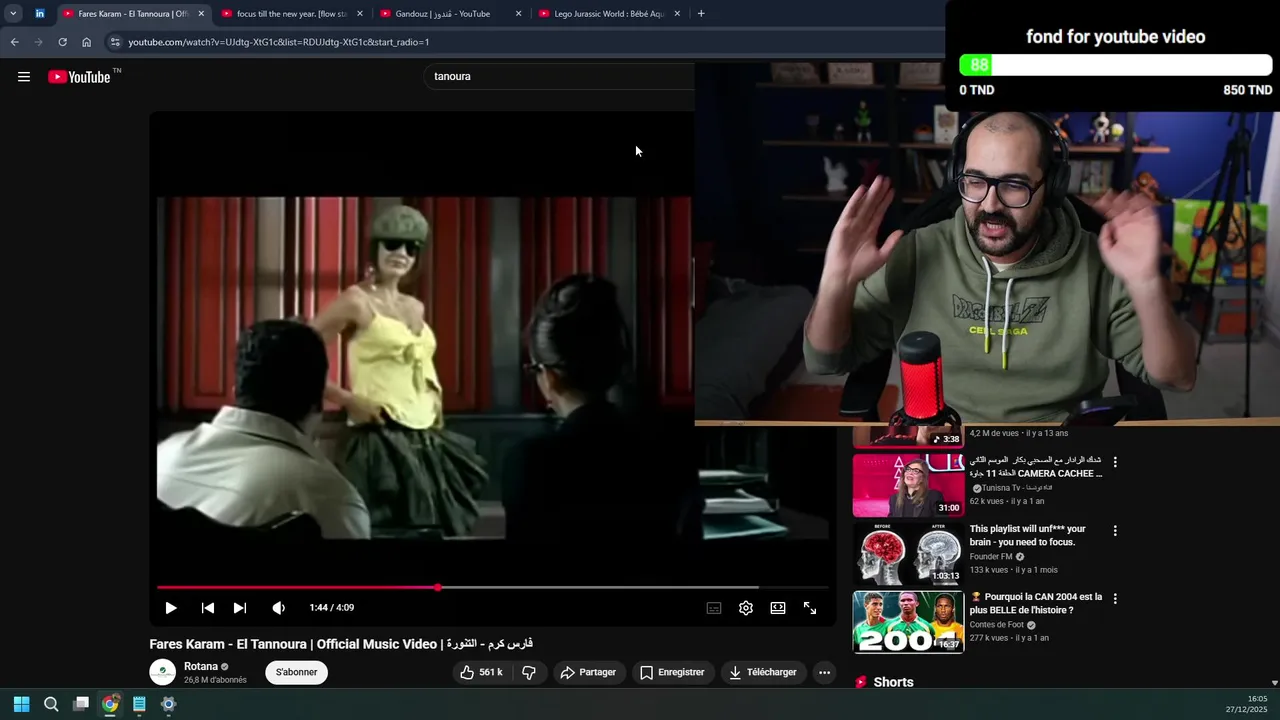Close the Fares Karam tab
Viewport: 1280px width, 720px height.
(x=201, y=14)
